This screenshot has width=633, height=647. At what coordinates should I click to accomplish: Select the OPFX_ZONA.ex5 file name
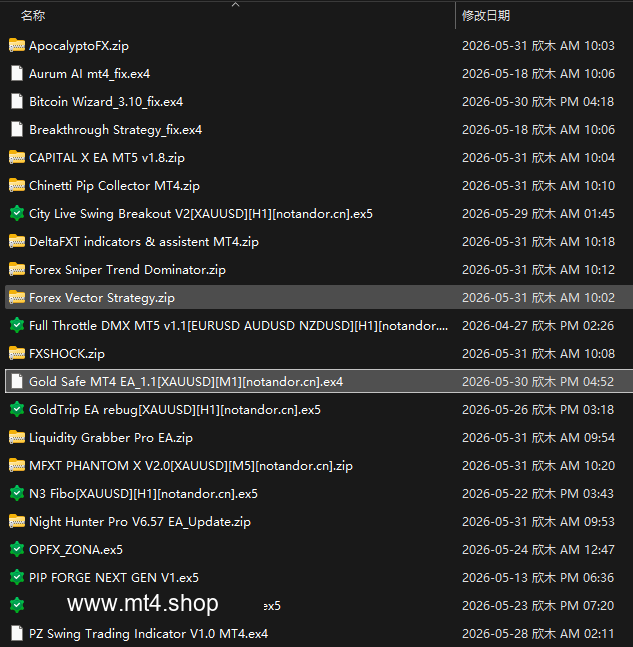tap(76, 550)
